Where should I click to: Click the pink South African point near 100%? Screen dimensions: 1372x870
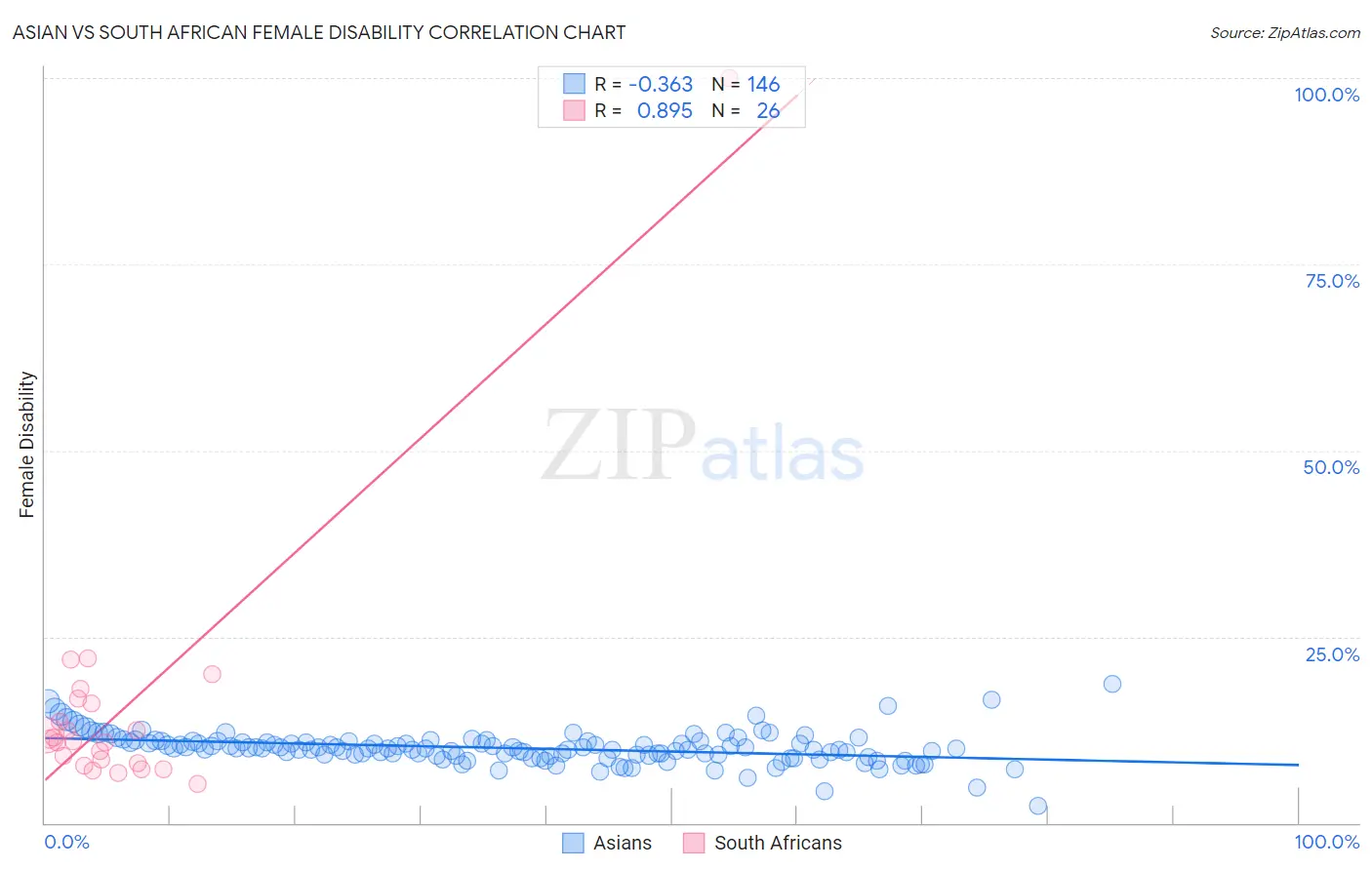point(729,79)
